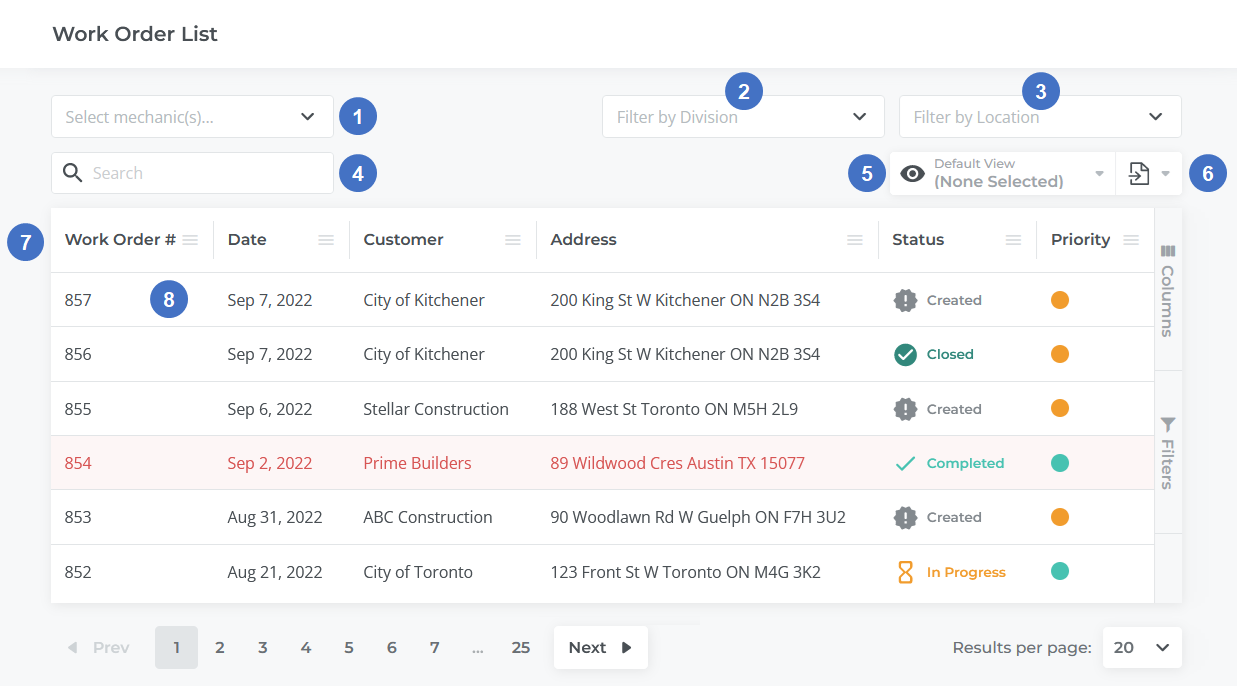Open the Columns side panel tab
The width and height of the screenshot is (1237, 686).
pyautogui.click(x=1167, y=290)
